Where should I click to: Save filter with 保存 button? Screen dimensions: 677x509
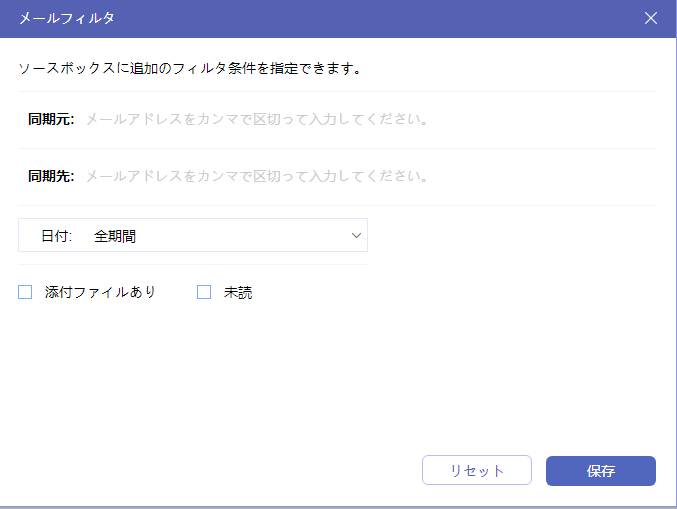[x=600, y=470]
